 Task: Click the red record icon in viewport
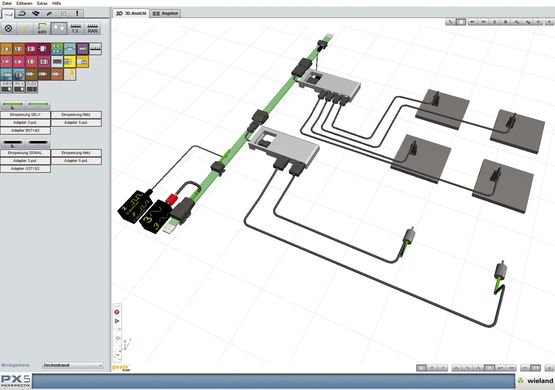117,312
